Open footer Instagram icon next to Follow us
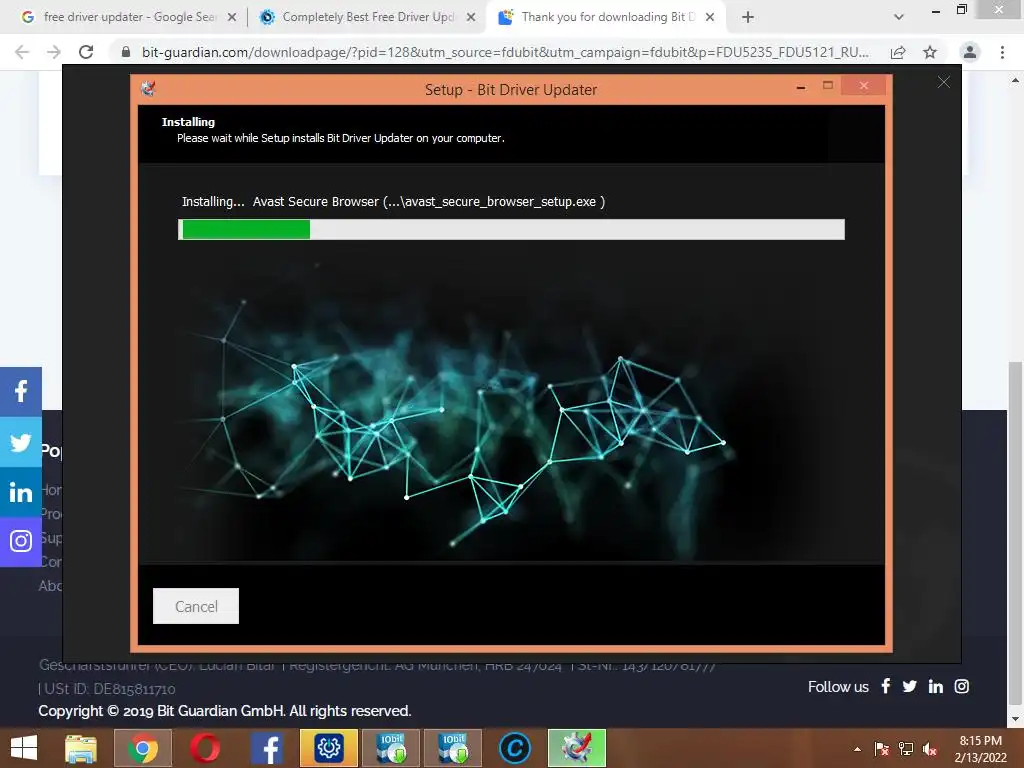 point(961,686)
